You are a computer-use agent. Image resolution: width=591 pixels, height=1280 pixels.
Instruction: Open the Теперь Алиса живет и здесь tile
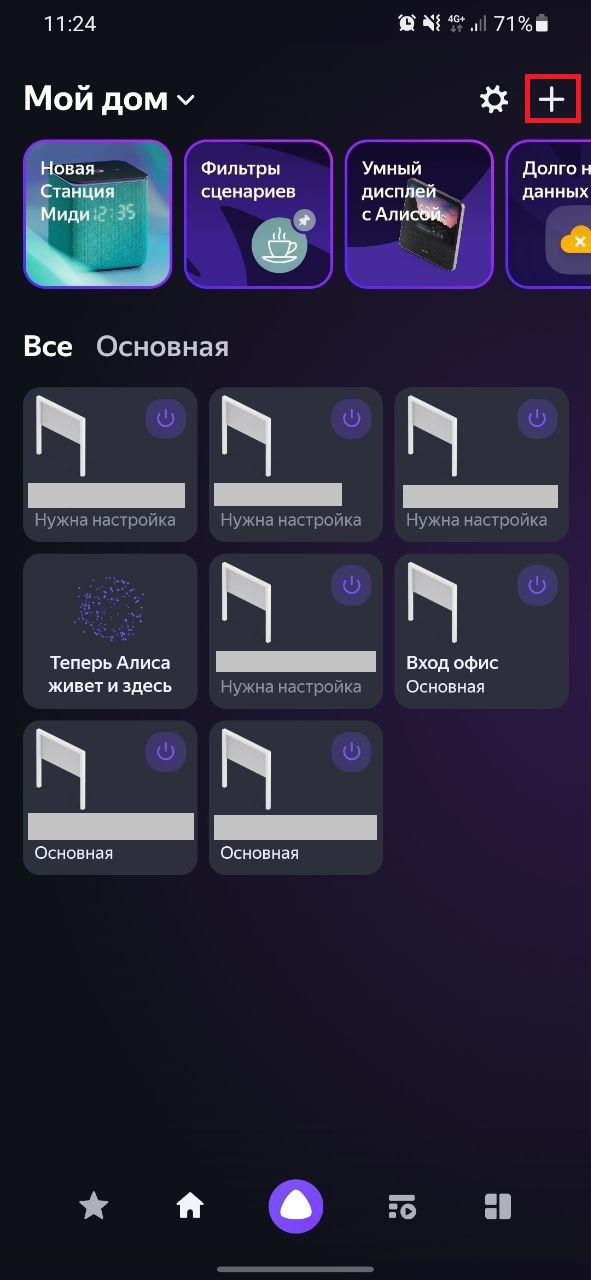click(x=110, y=631)
